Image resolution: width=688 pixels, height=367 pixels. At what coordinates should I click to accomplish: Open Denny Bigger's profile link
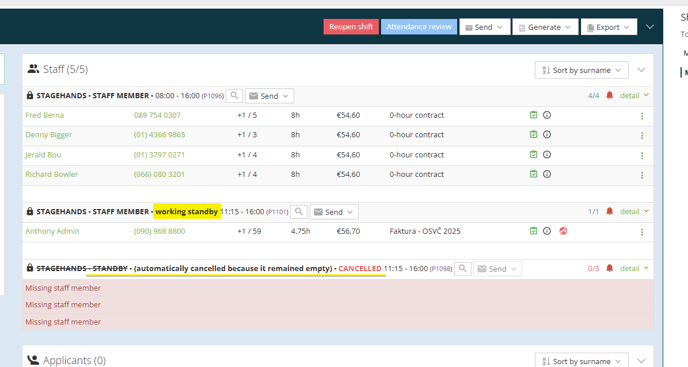pyautogui.click(x=48, y=135)
